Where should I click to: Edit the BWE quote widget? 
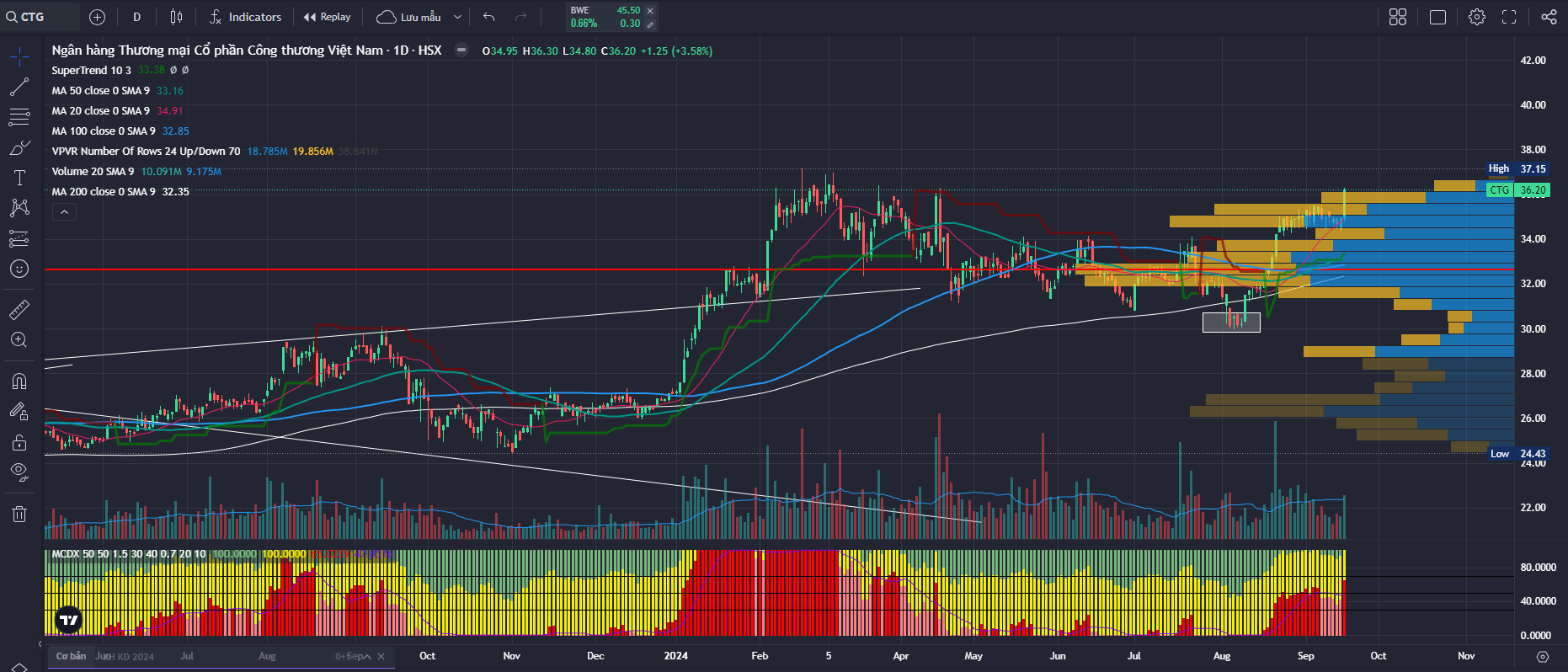point(650,24)
